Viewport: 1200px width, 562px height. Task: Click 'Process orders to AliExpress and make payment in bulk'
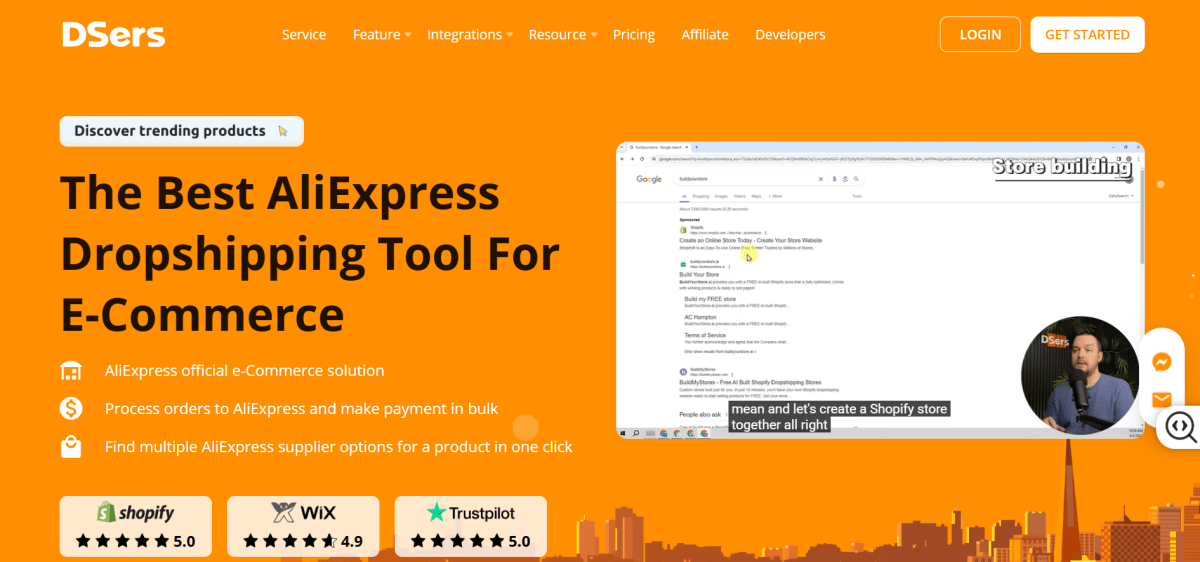pos(301,408)
